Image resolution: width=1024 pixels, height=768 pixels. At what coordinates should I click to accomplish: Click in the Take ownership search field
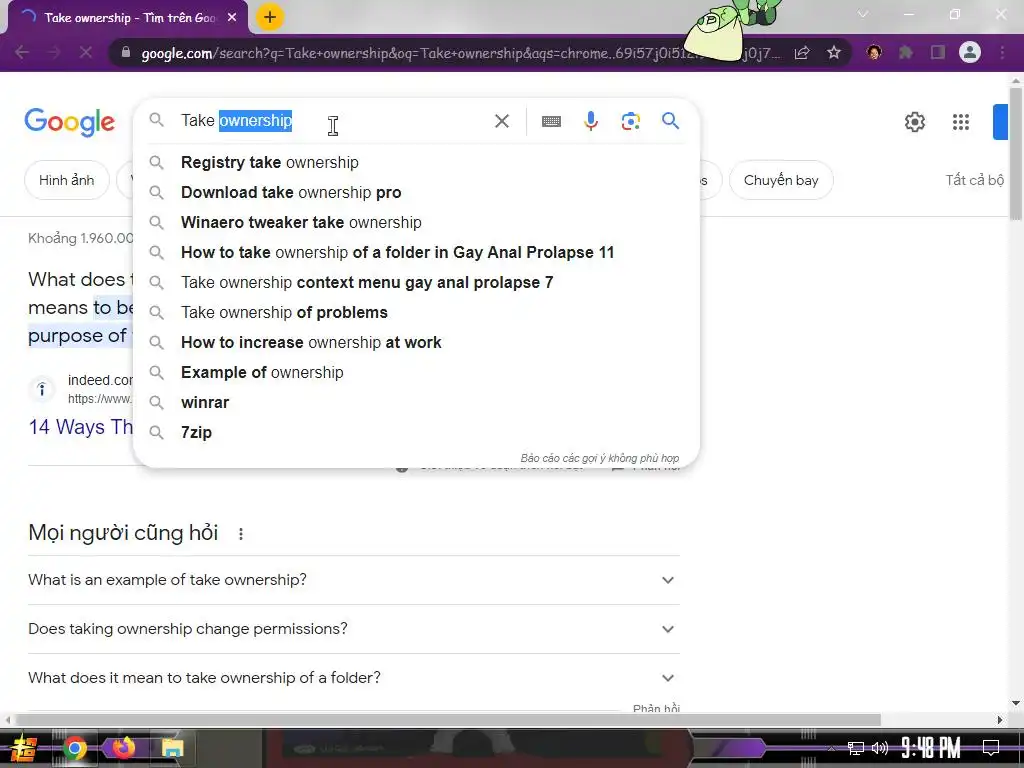coord(333,121)
